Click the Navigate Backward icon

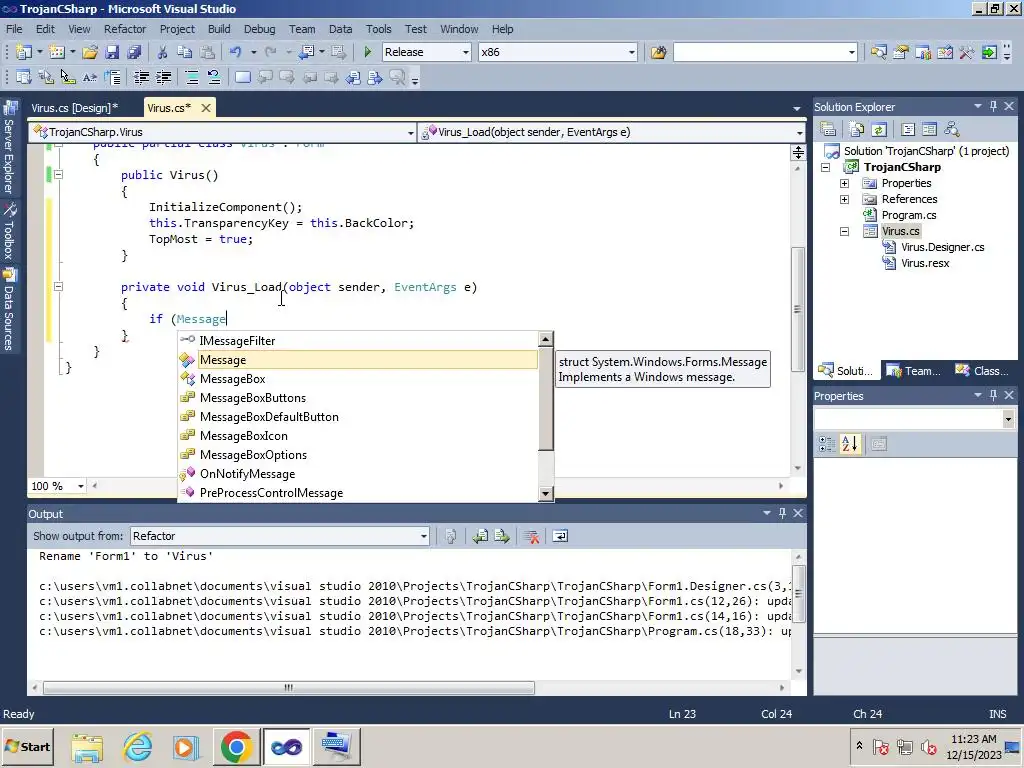(306, 52)
